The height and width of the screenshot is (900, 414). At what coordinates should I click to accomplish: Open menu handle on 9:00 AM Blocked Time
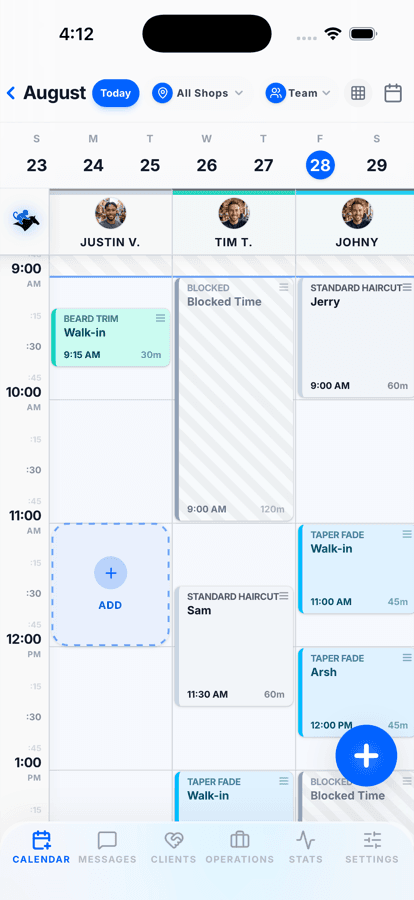click(284, 288)
